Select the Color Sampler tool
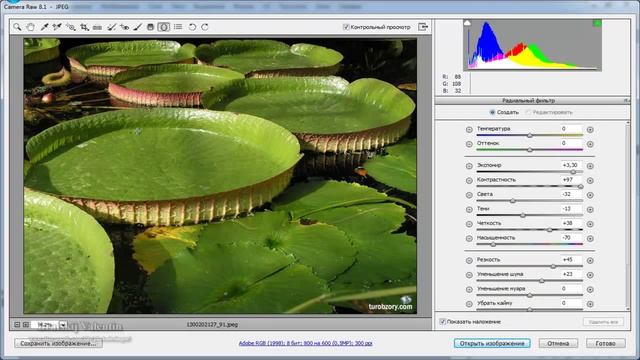This screenshot has height=360, width=640. coord(57,27)
